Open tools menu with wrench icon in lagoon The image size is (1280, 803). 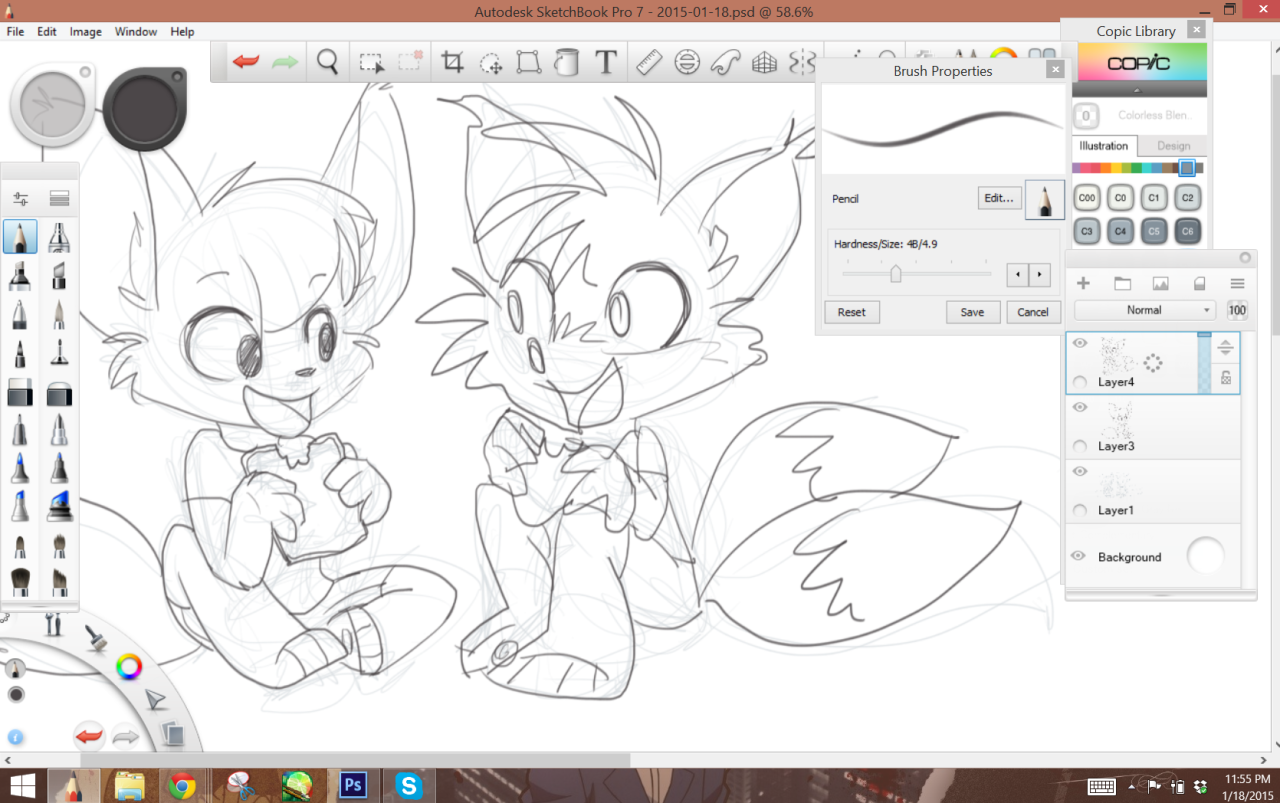click(x=54, y=625)
